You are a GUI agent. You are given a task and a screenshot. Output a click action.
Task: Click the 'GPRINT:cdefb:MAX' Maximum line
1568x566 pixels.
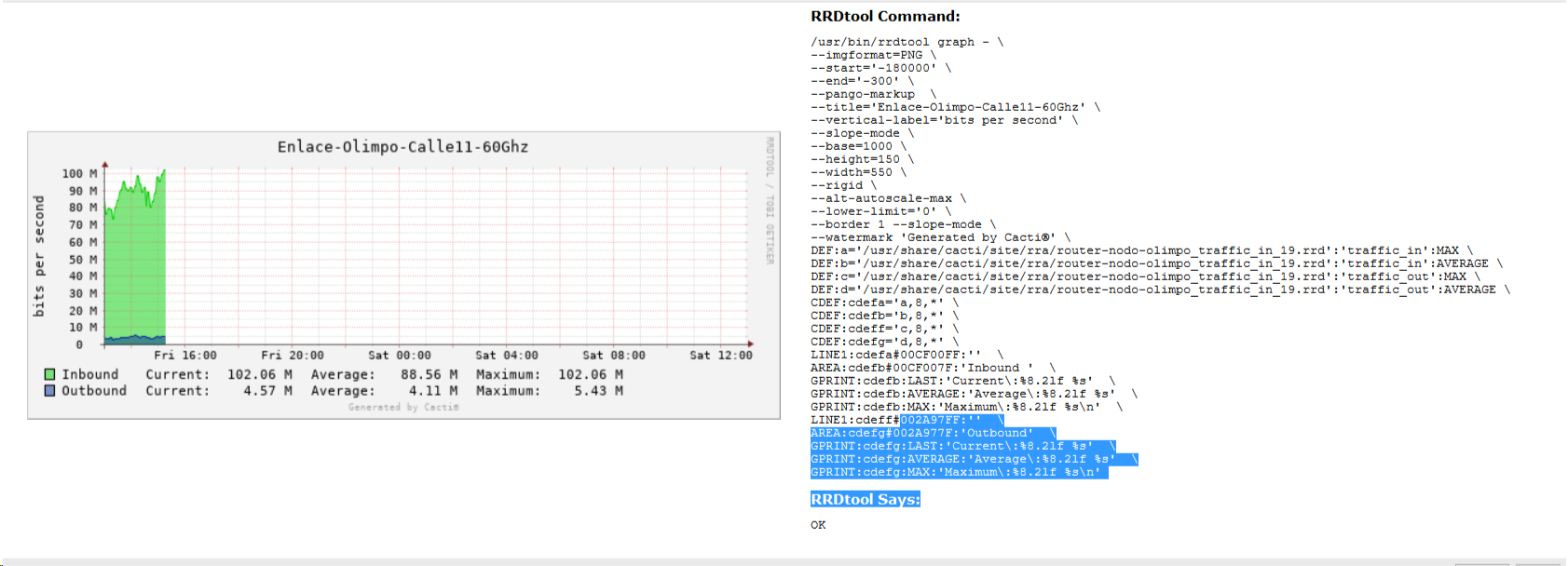967,407
